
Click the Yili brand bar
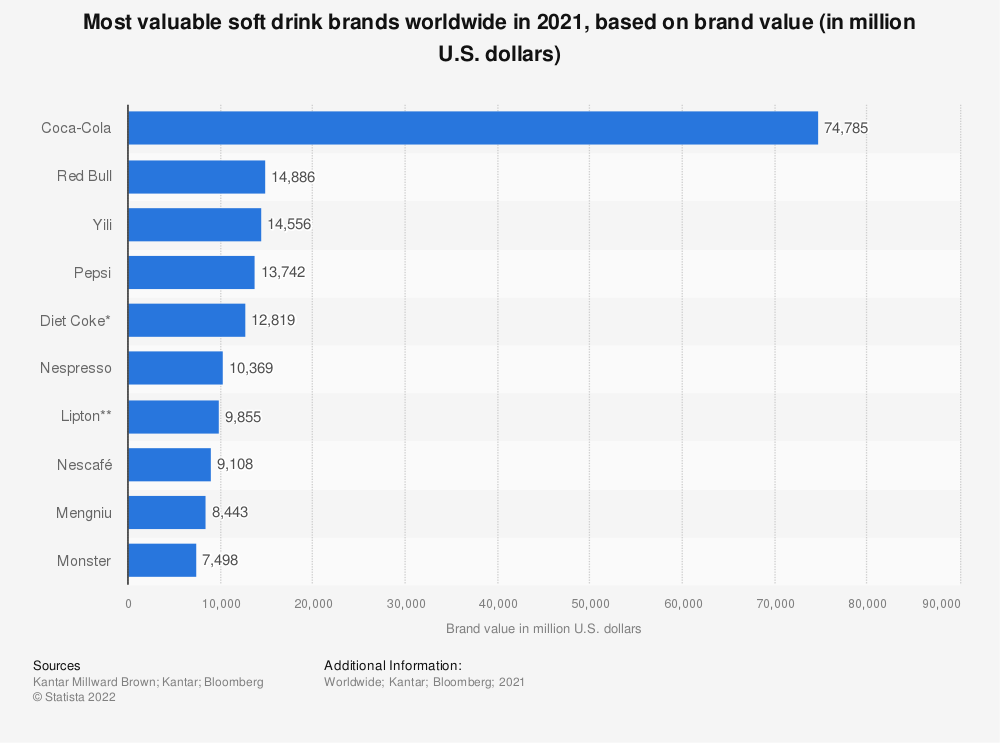[x=195, y=224]
